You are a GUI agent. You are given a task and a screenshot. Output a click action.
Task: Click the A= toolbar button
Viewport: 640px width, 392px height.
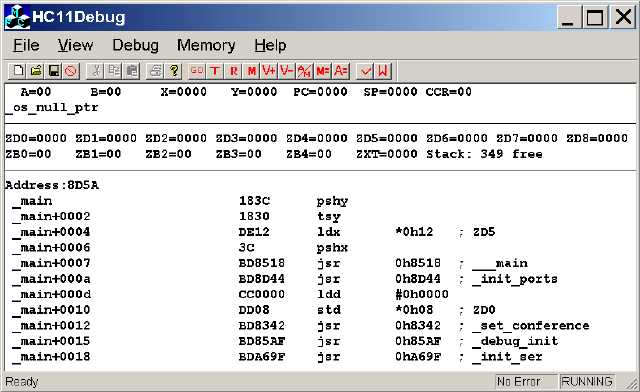click(340, 71)
